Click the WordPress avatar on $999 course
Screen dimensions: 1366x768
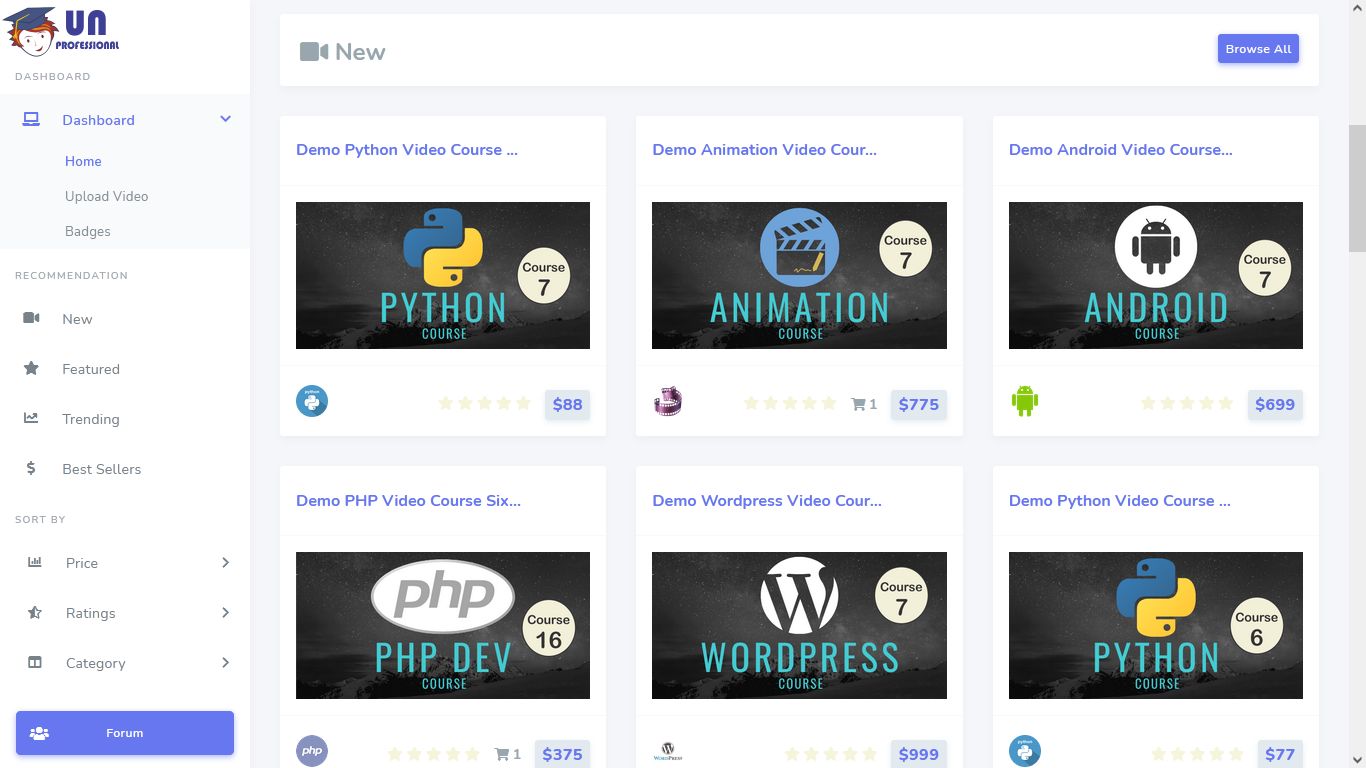668,751
